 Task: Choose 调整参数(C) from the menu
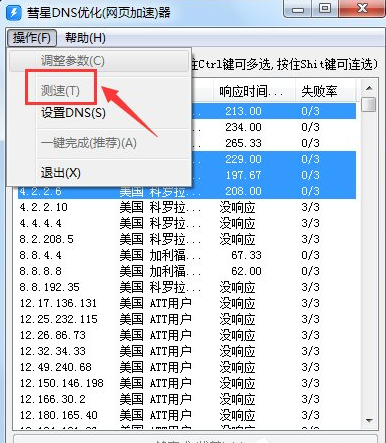tap(99, 61)
